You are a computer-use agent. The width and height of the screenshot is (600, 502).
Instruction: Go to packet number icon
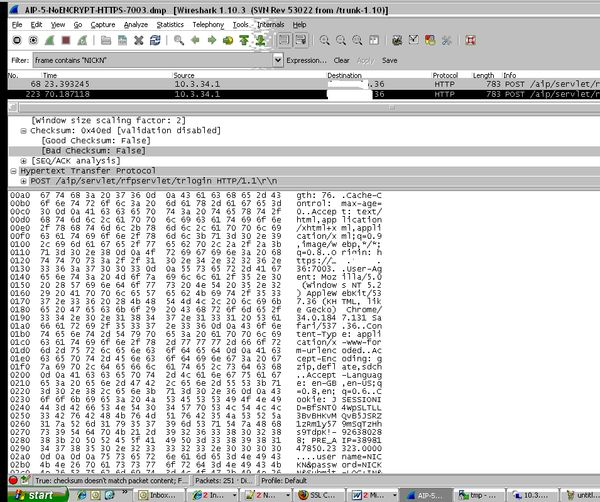[x=228, y=40]
